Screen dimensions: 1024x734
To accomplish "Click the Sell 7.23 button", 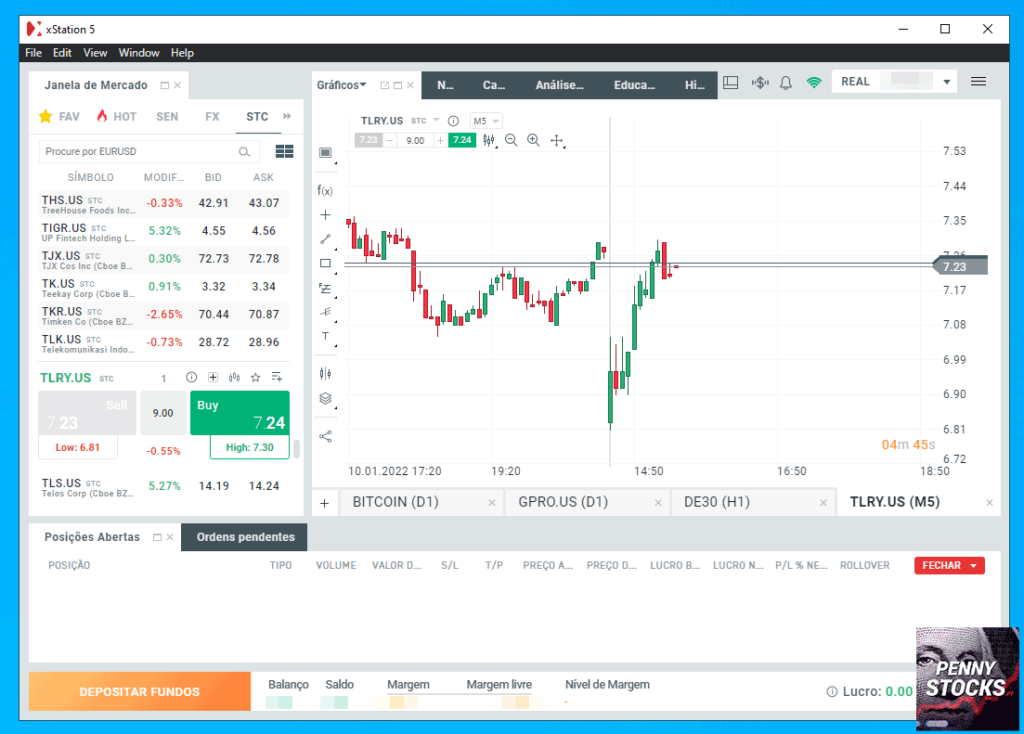I will point(87,413).
